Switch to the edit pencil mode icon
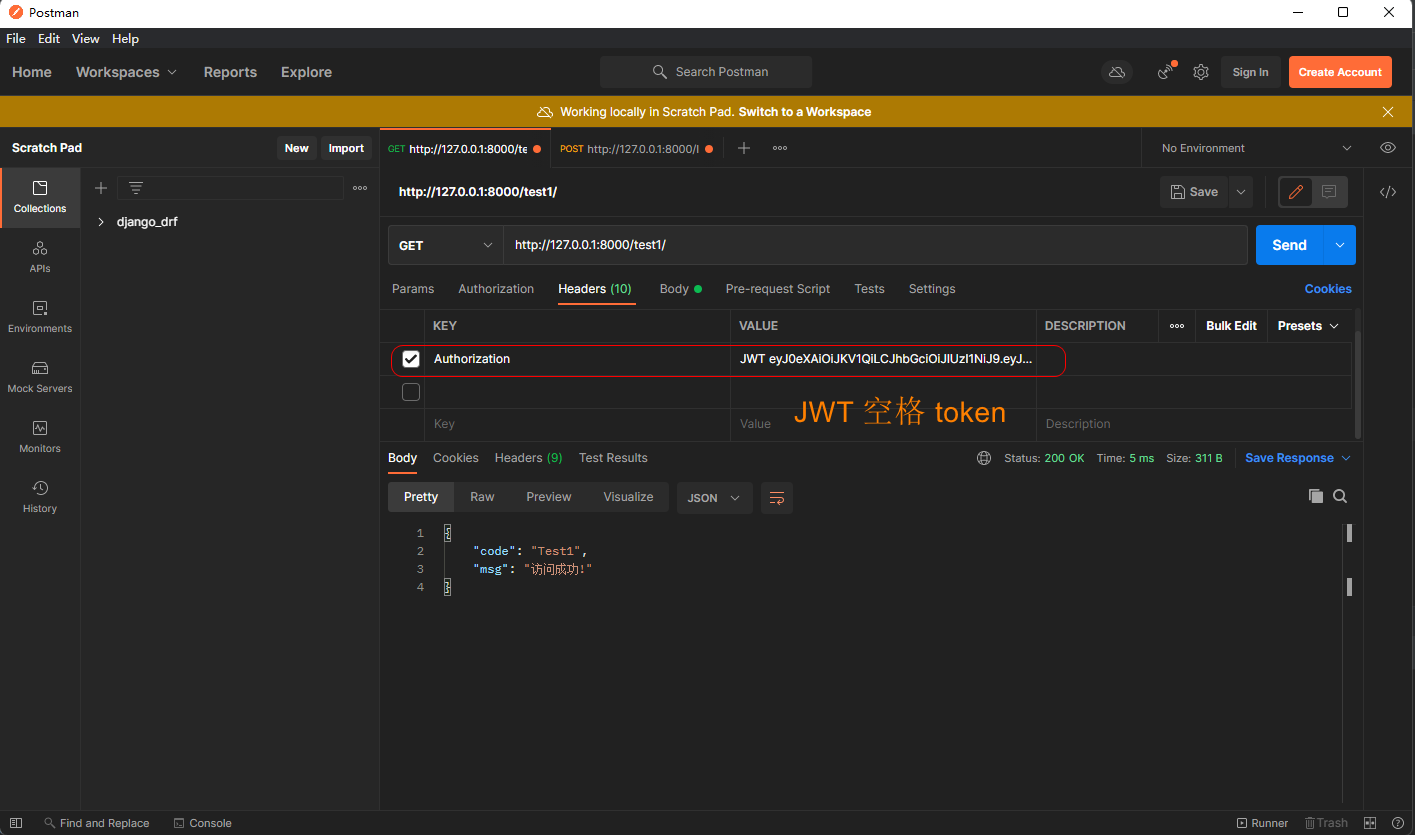The height and width of the screenshot is (835, 1415). click(1296, 192)
